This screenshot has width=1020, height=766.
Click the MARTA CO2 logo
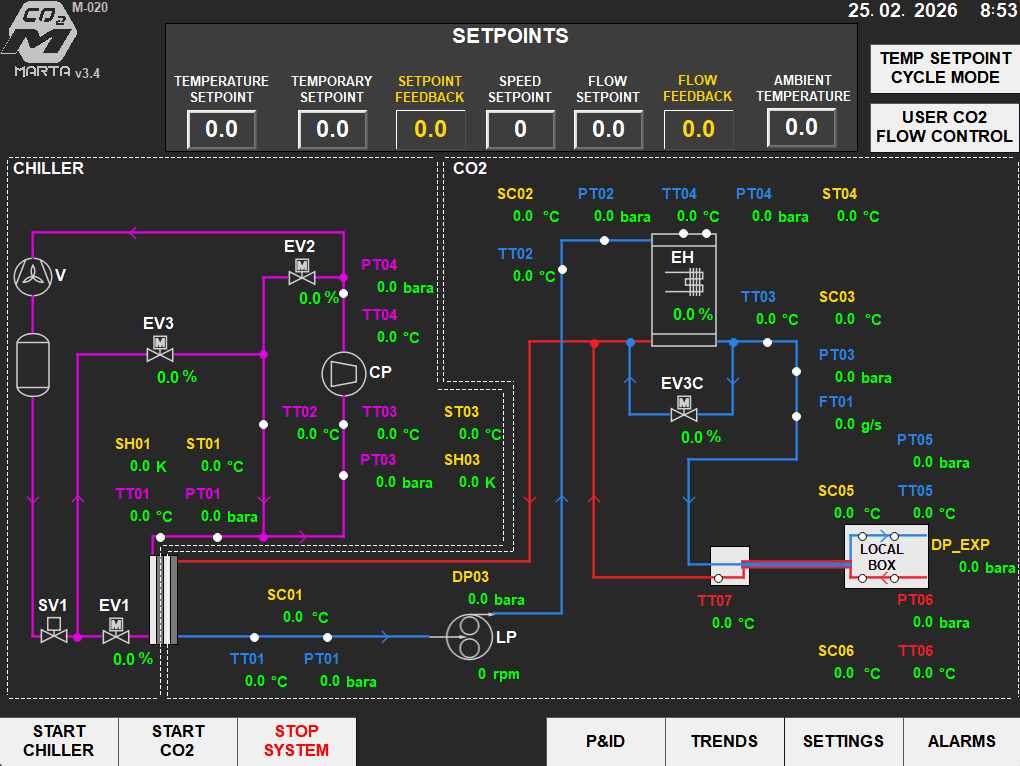point(42,40)
